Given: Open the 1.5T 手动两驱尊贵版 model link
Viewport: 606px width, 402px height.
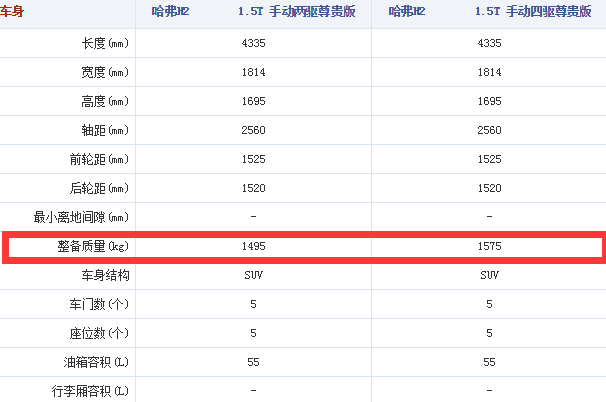Looking at the screenshot, I should click(x=296, y=11).
